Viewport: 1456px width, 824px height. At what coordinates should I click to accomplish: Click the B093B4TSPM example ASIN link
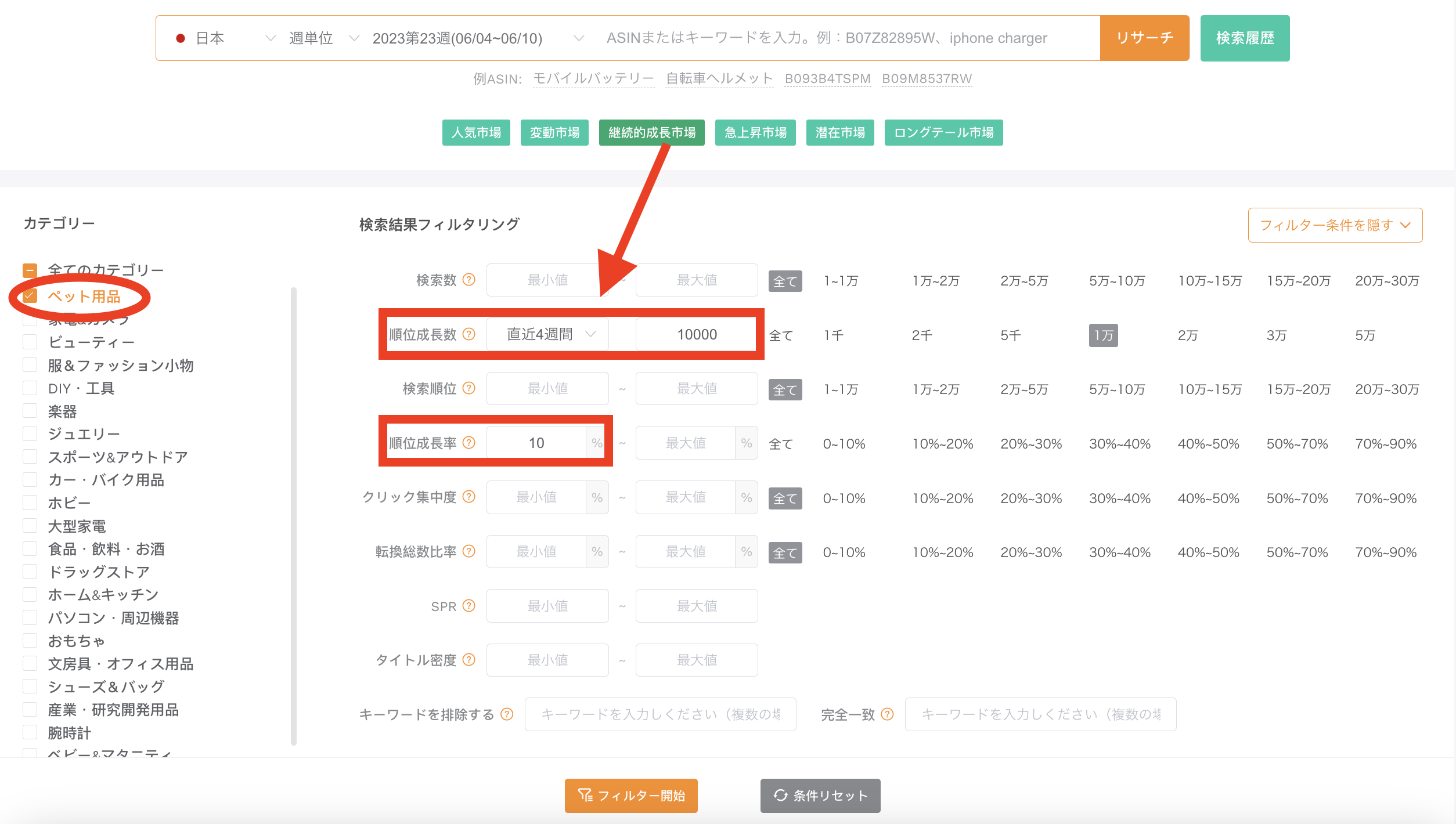tap(827, 79)
